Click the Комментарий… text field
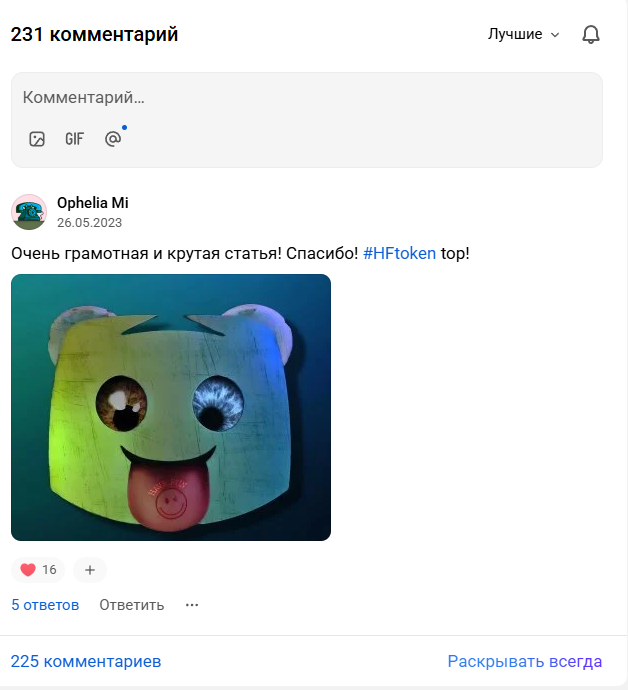Screen dimensions: 628x690 point(307,98)
